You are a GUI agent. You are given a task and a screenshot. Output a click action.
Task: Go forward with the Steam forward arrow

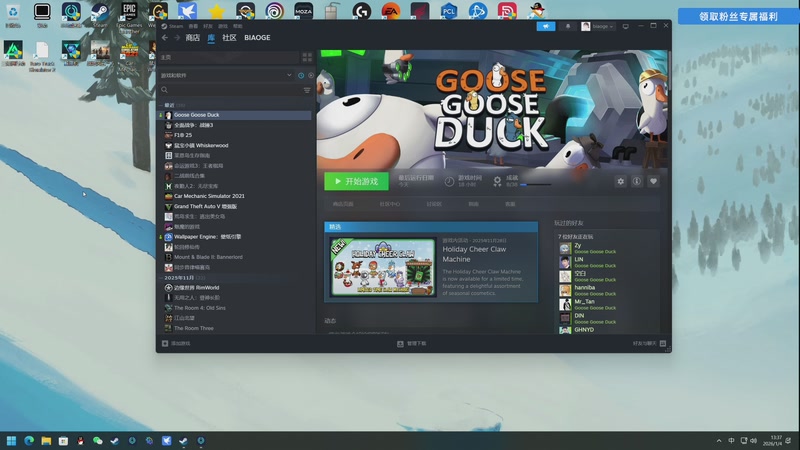point(177,38)
